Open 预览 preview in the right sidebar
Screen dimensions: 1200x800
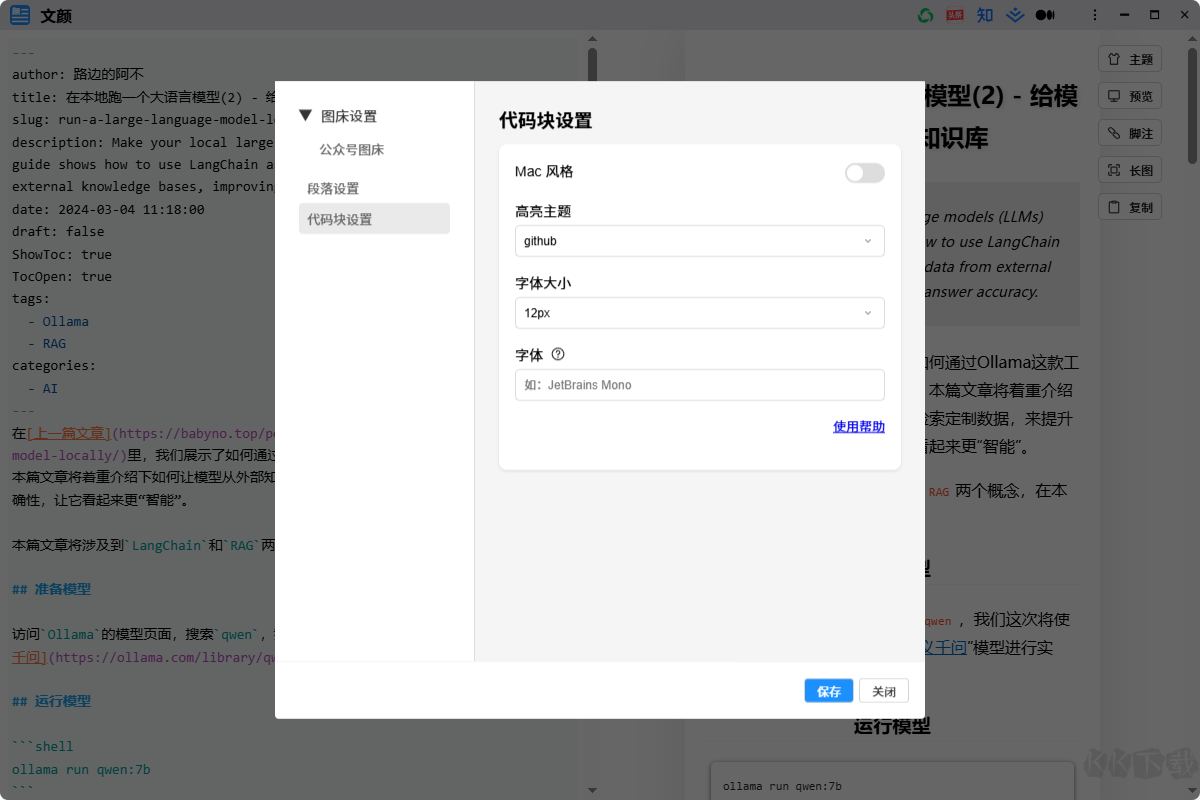pos(1129,95)
